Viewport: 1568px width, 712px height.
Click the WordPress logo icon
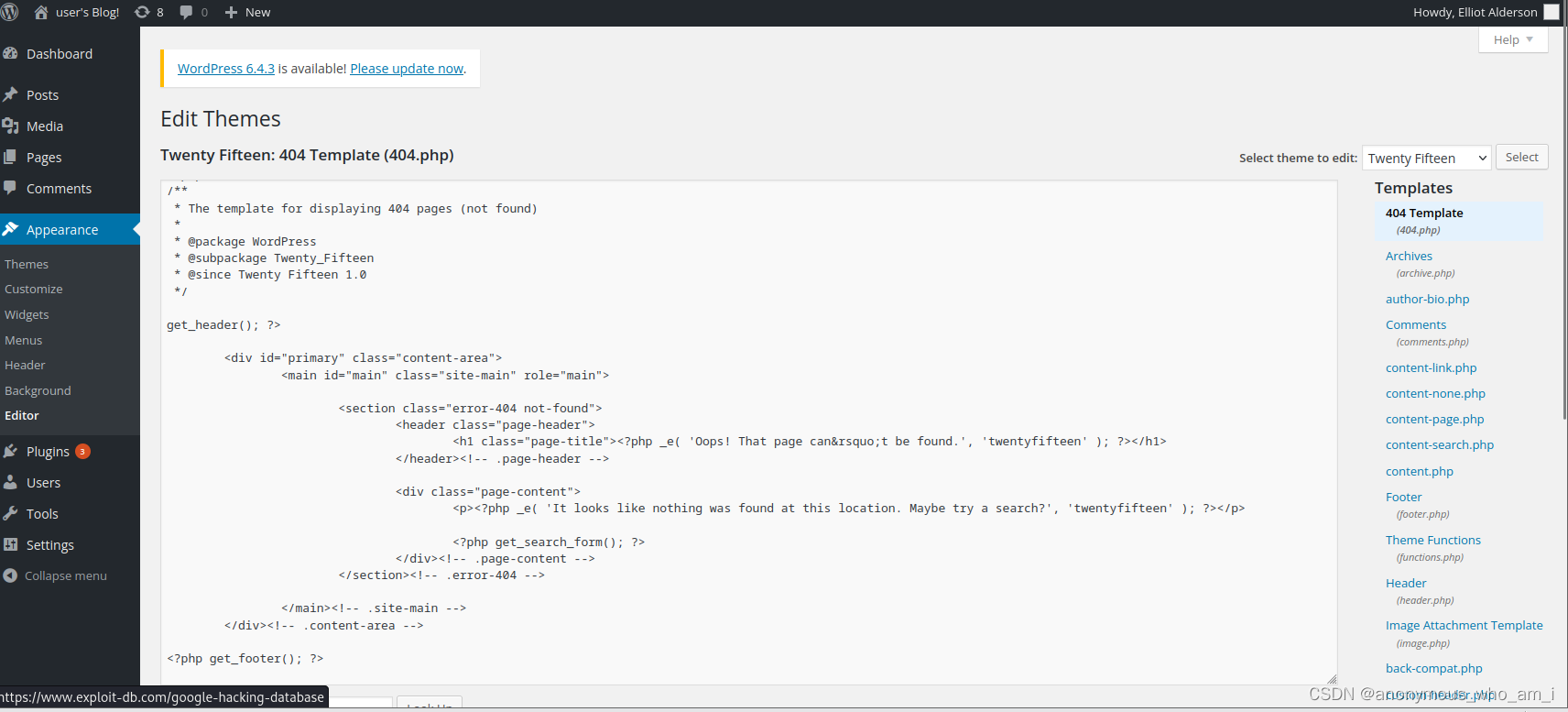point(10,12)
